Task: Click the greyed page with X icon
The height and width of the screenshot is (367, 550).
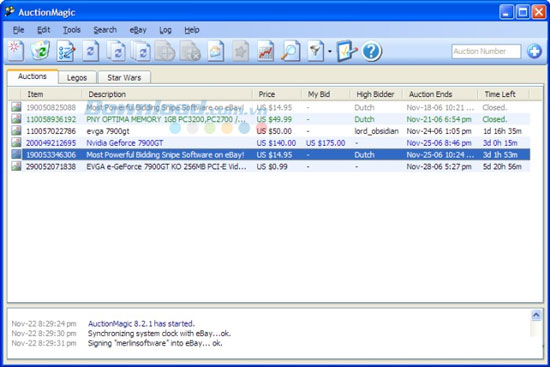Action: tap(190, 51)
